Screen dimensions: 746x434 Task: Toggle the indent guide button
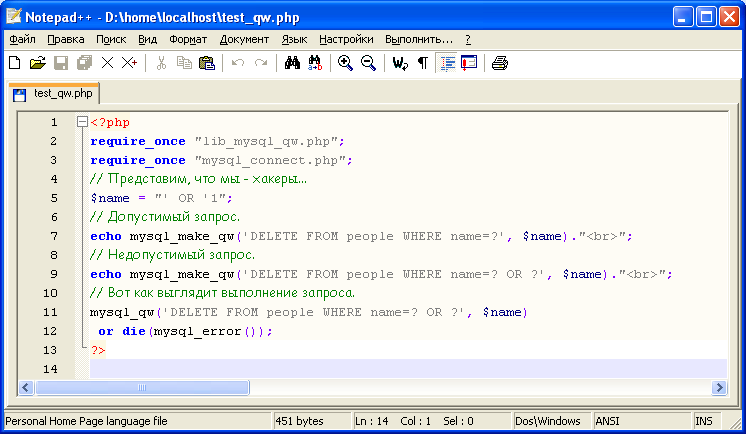[446, 63]
